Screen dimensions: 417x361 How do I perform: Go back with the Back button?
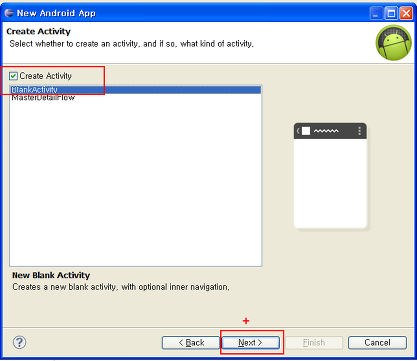point(191,343)
